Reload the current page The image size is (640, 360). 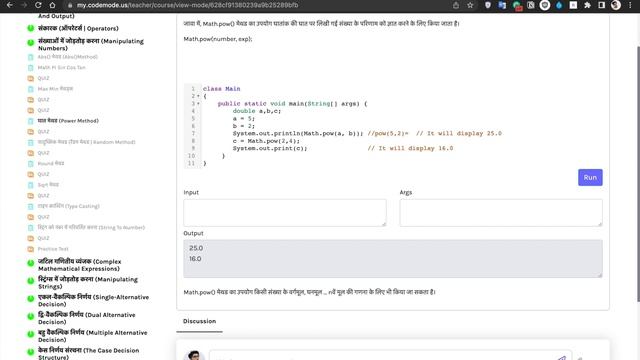tap(38, 5)
